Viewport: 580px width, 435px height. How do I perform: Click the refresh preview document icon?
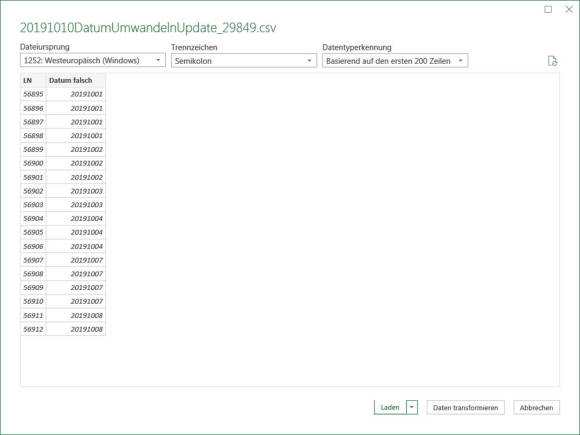click(552, 61)
